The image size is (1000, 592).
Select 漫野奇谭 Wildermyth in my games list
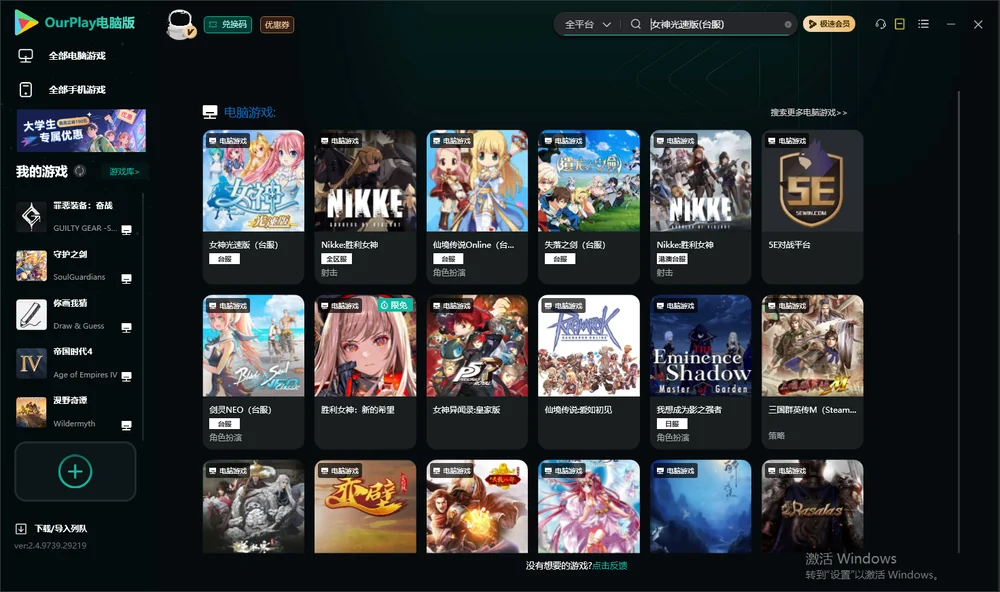(75, 412)
